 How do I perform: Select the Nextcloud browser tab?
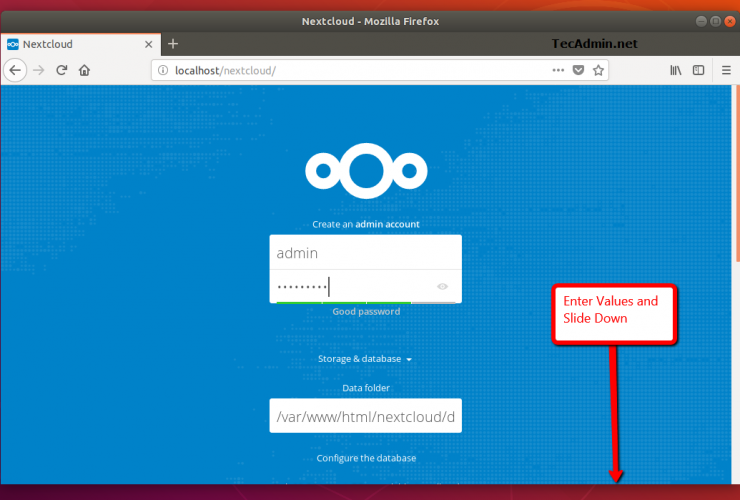point(70,44)
